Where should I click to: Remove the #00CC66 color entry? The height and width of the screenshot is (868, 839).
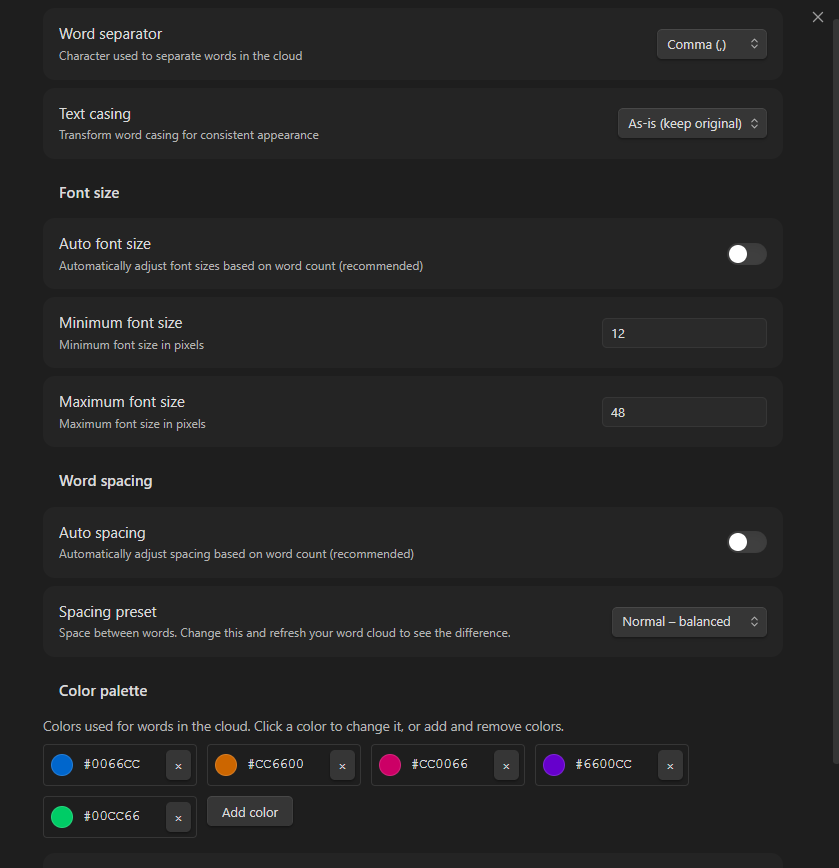coord(177,816)
